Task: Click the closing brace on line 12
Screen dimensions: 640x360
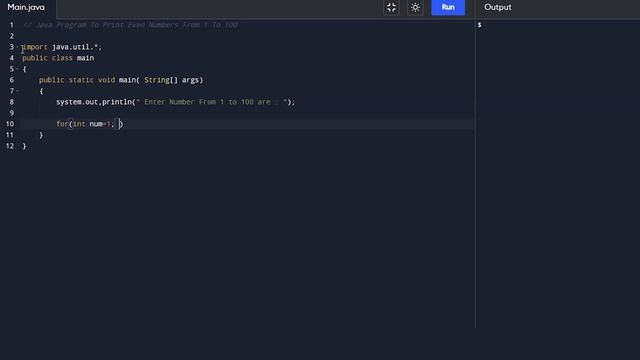Action: [x=24, y=146]
